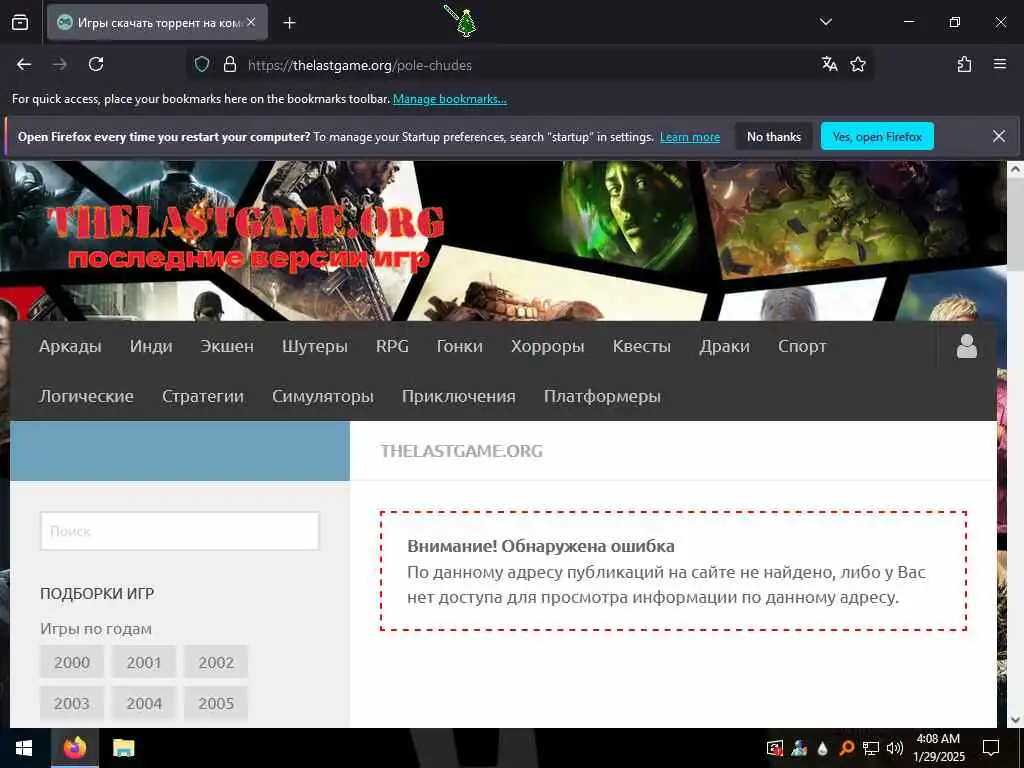Select Драки menu item
Screen dimensions: 1024x768
724,347
